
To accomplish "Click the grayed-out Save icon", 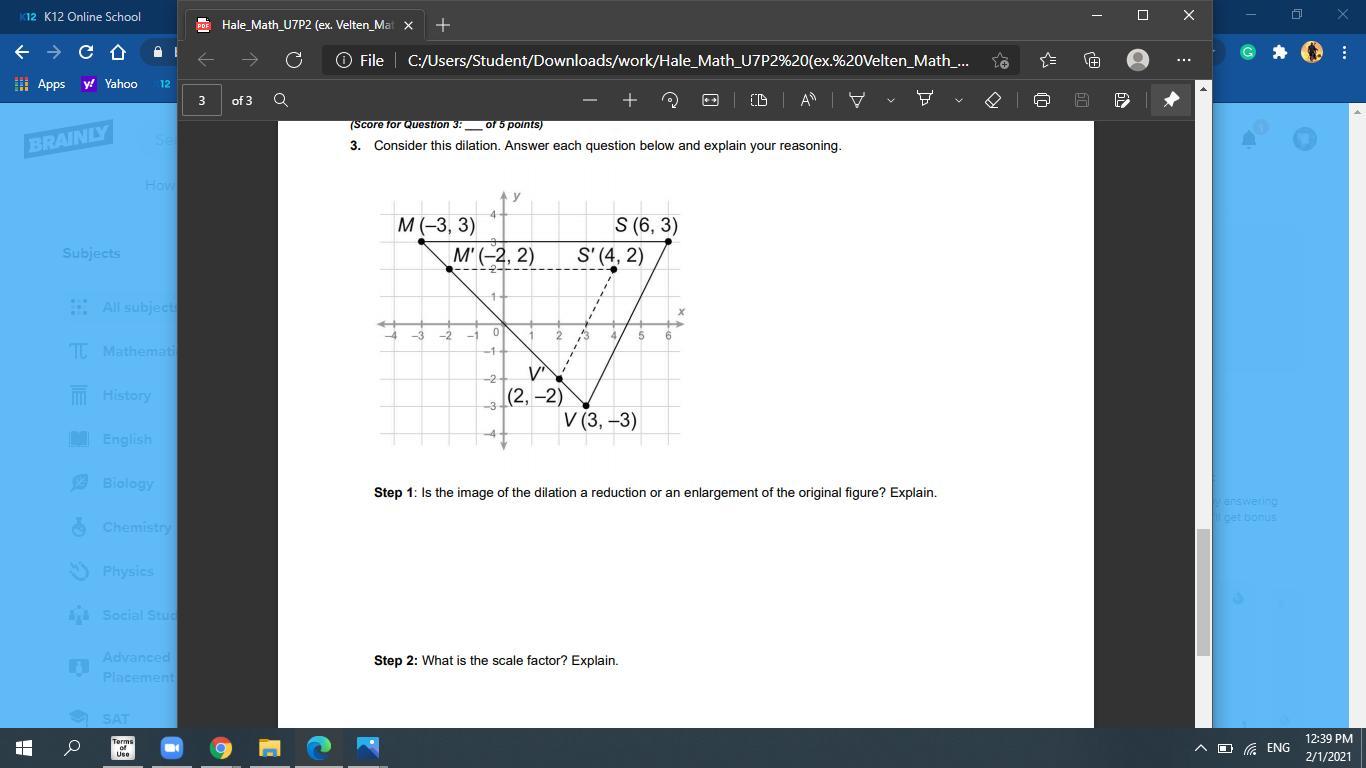I will (1082, 100).
